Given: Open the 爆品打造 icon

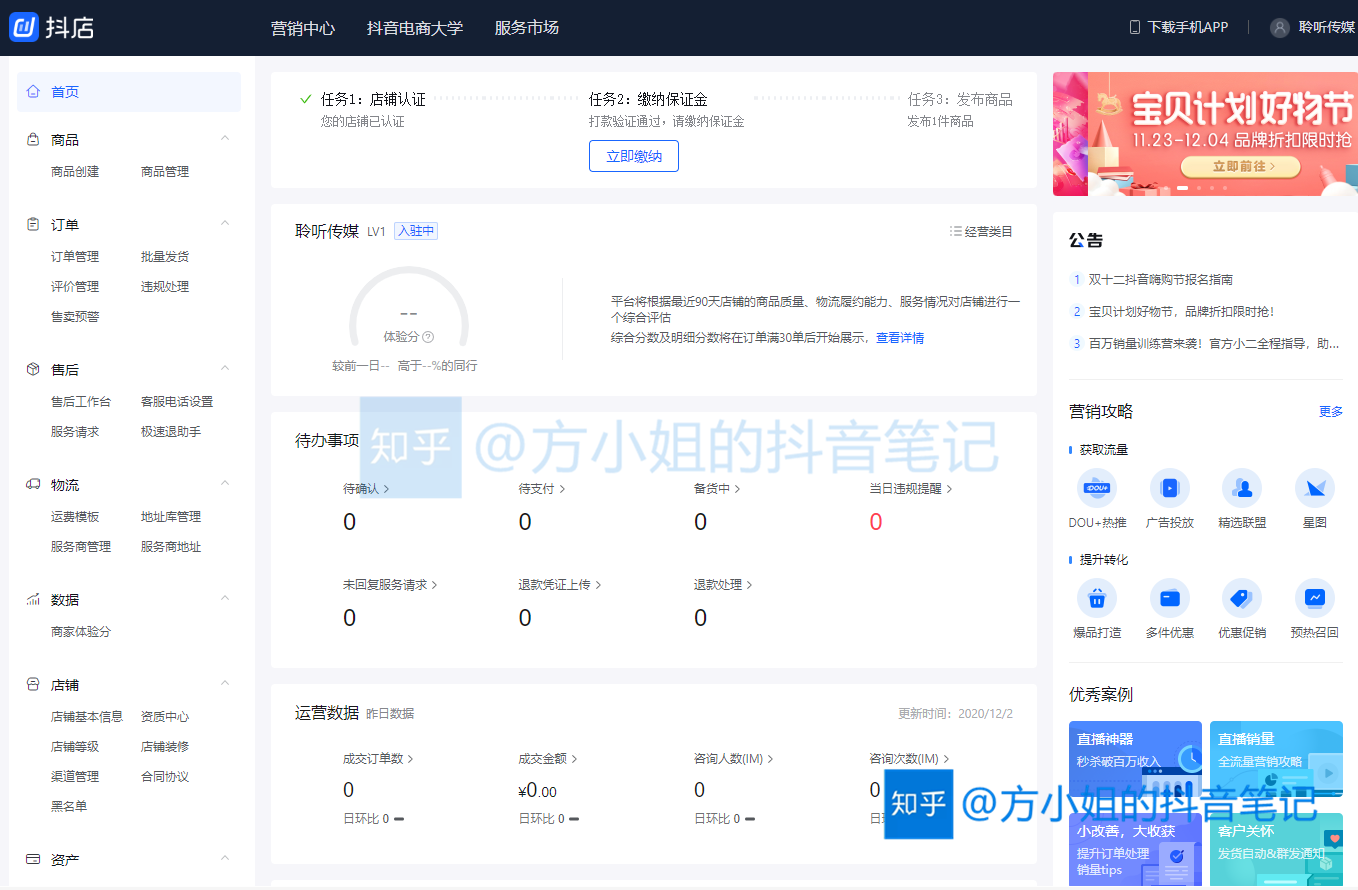Looking at the screenshot, I should click(x=1097, y=598).
